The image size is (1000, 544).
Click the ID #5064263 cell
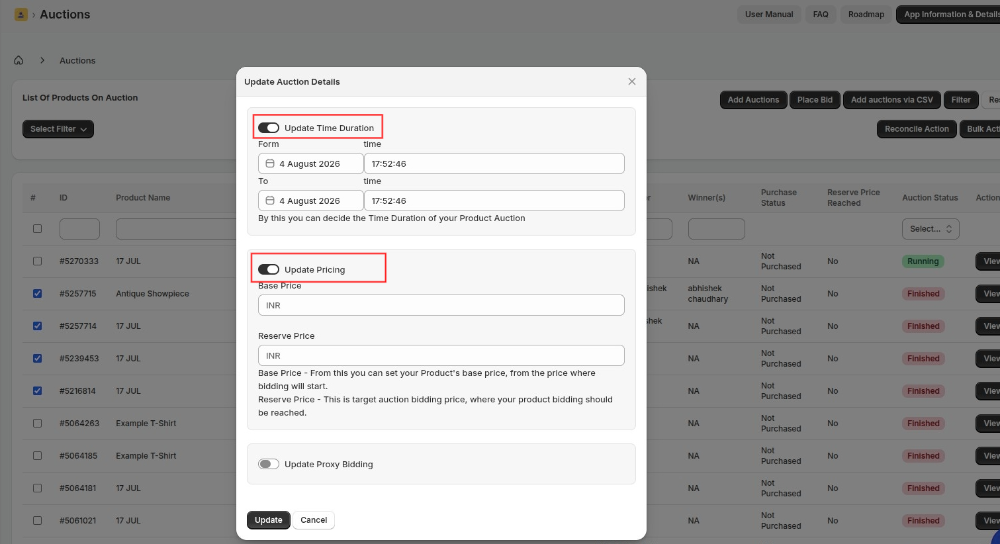tap(79, 423)
